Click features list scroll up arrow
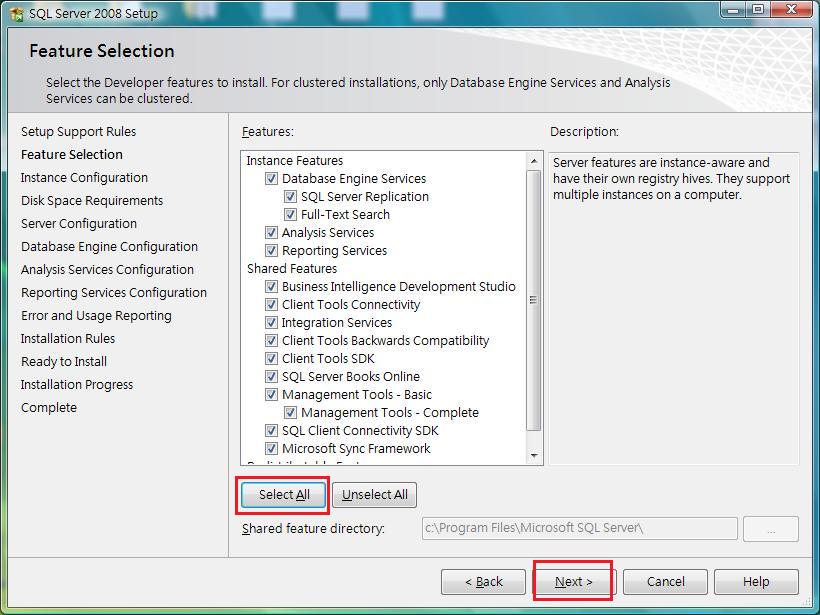The width and height of the screenshot is (820, 615). 533,161
